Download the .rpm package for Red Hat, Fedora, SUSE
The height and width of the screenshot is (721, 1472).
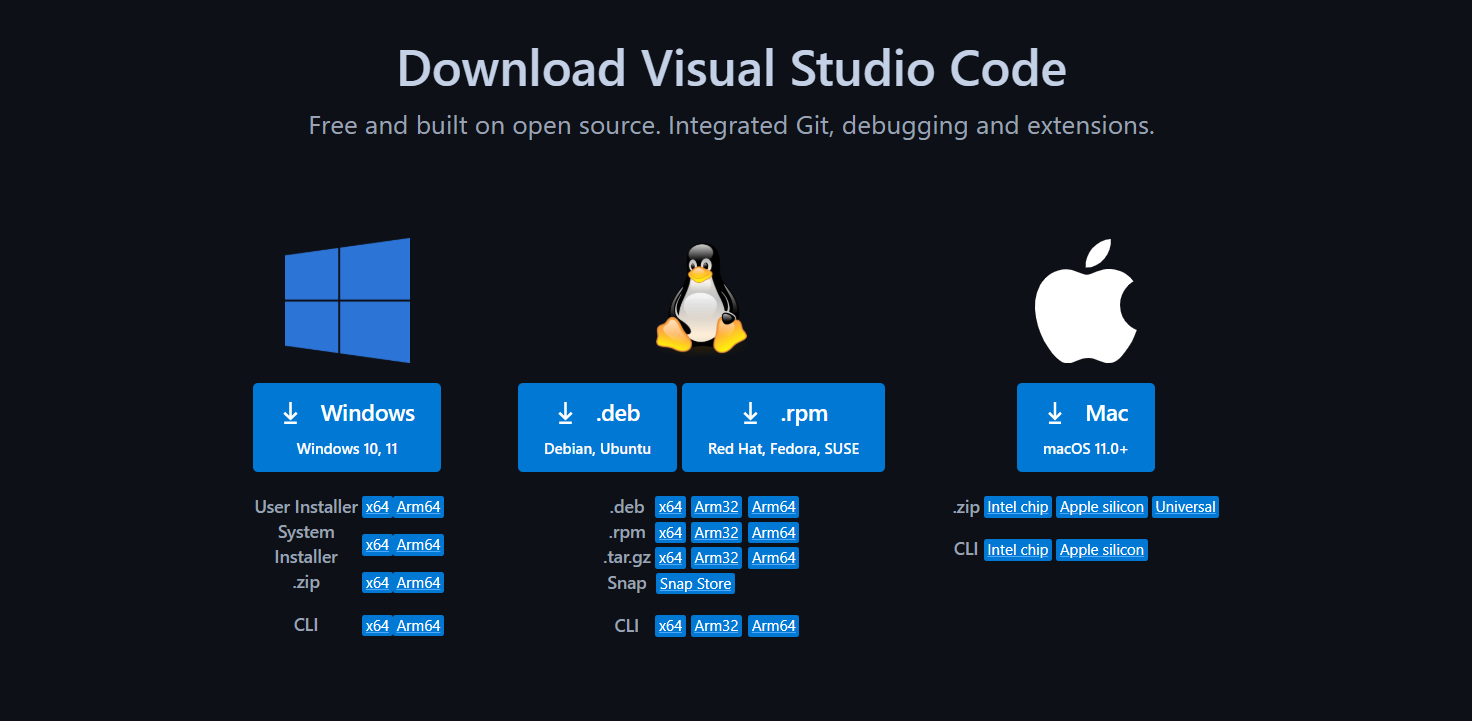point(783,427)
